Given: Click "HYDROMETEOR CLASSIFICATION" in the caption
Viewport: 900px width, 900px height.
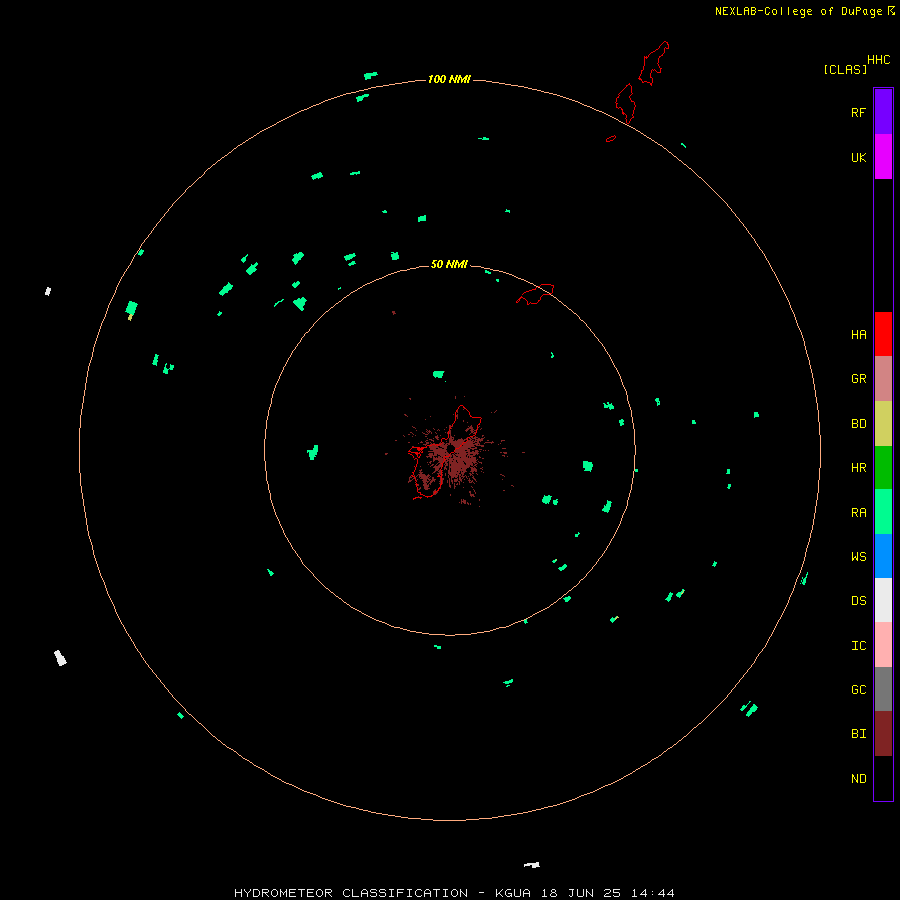Looking at the screenshot, I should pos(351,893).
